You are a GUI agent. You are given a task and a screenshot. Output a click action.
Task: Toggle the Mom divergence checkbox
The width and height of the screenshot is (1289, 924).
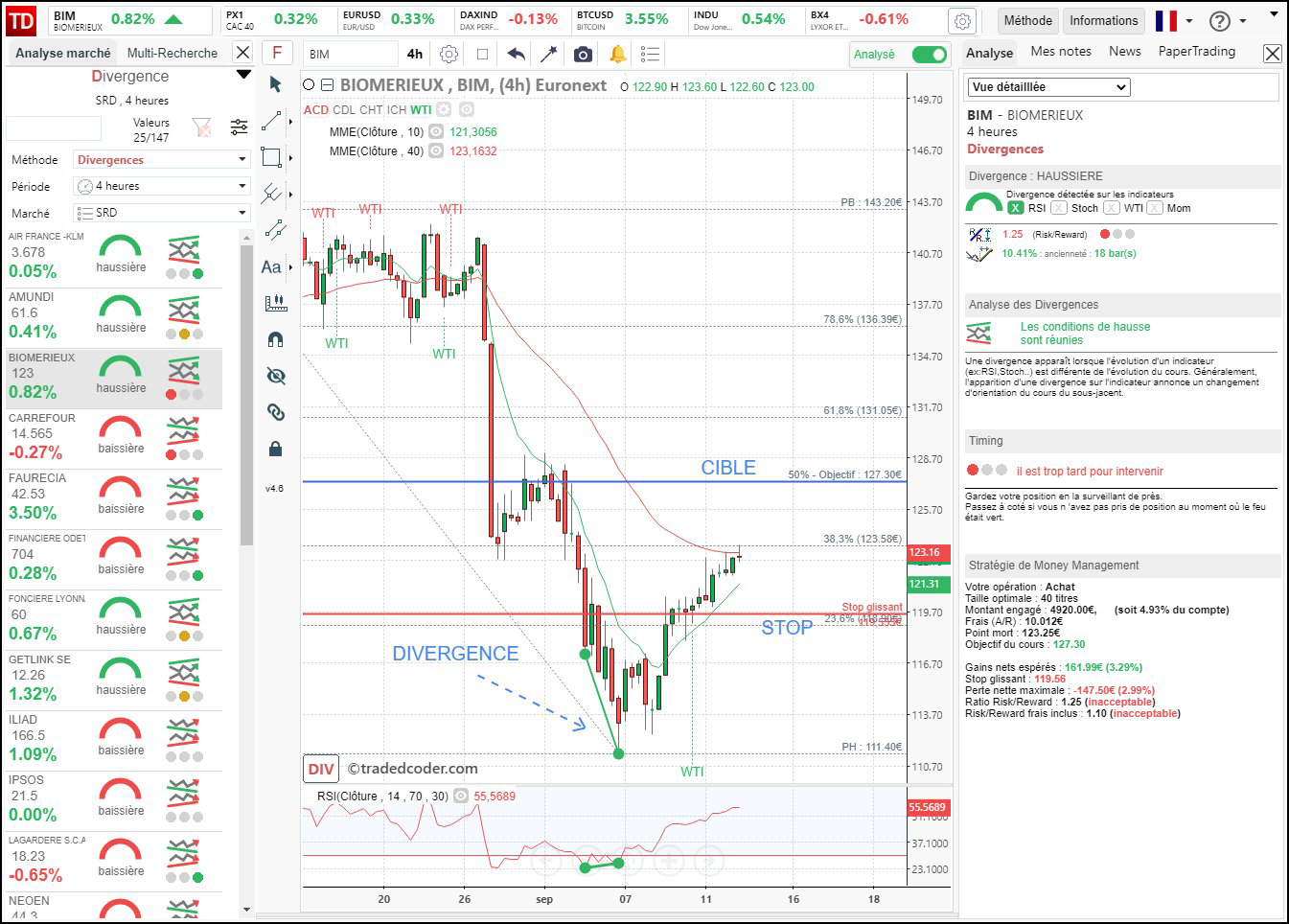point(1155,208)
